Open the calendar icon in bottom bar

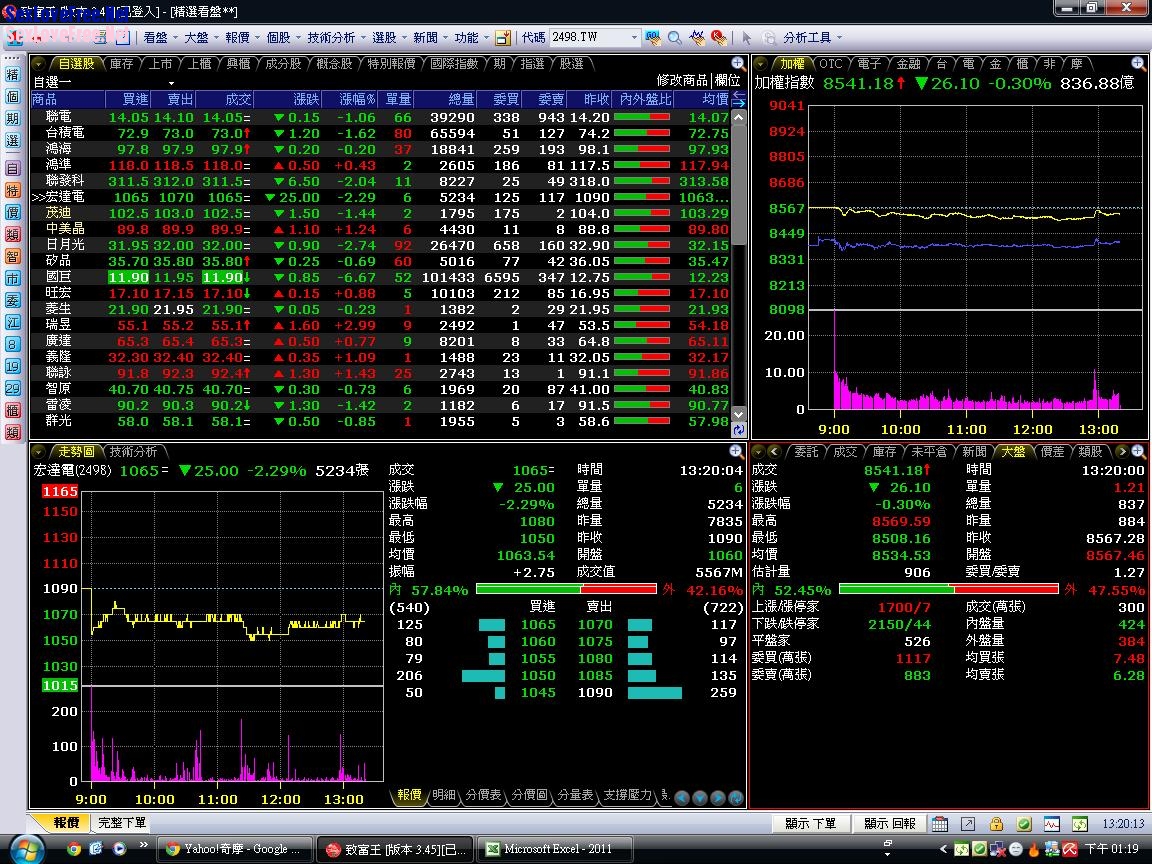point(940,824)
